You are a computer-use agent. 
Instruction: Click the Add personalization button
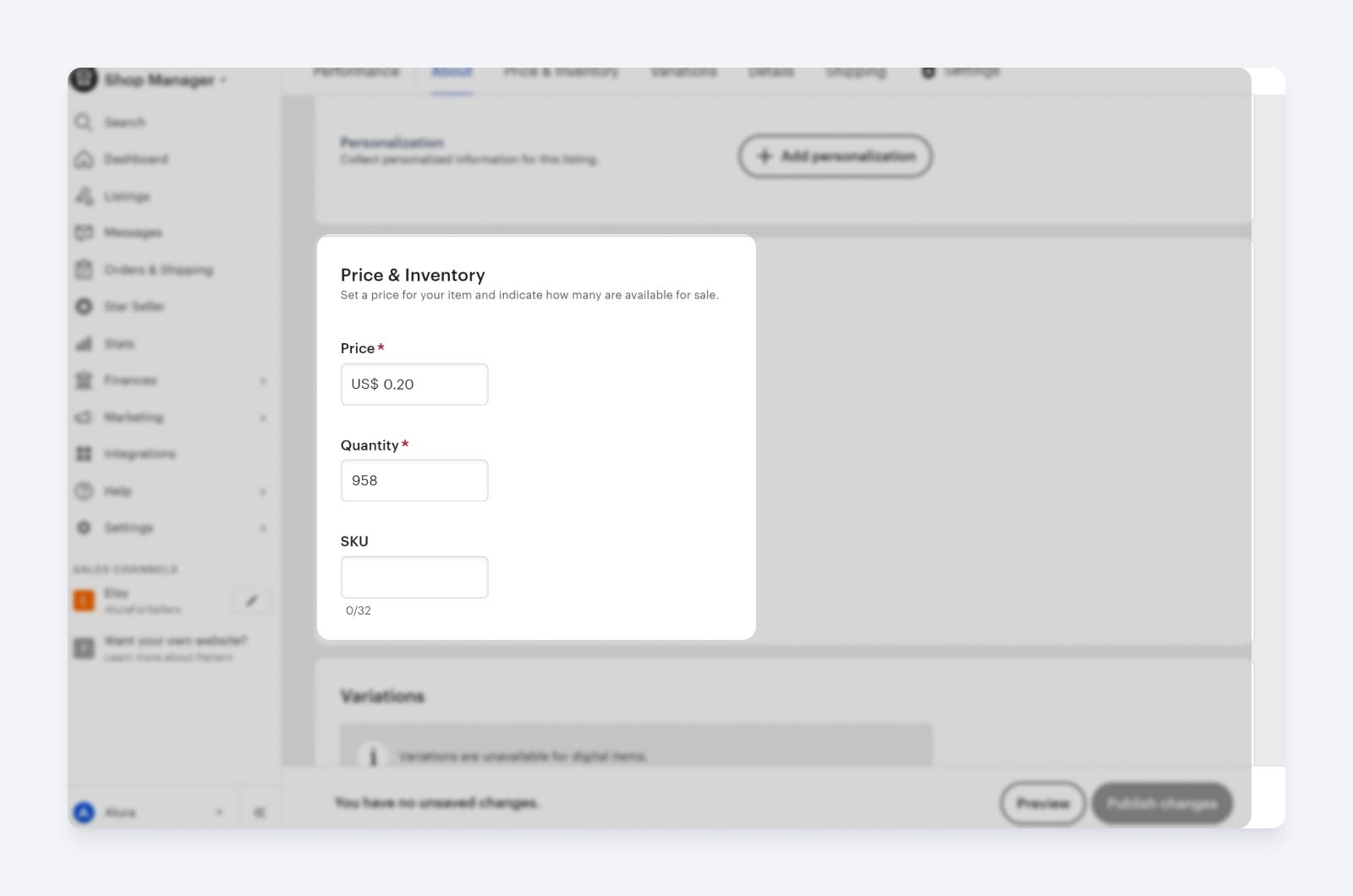835,156
